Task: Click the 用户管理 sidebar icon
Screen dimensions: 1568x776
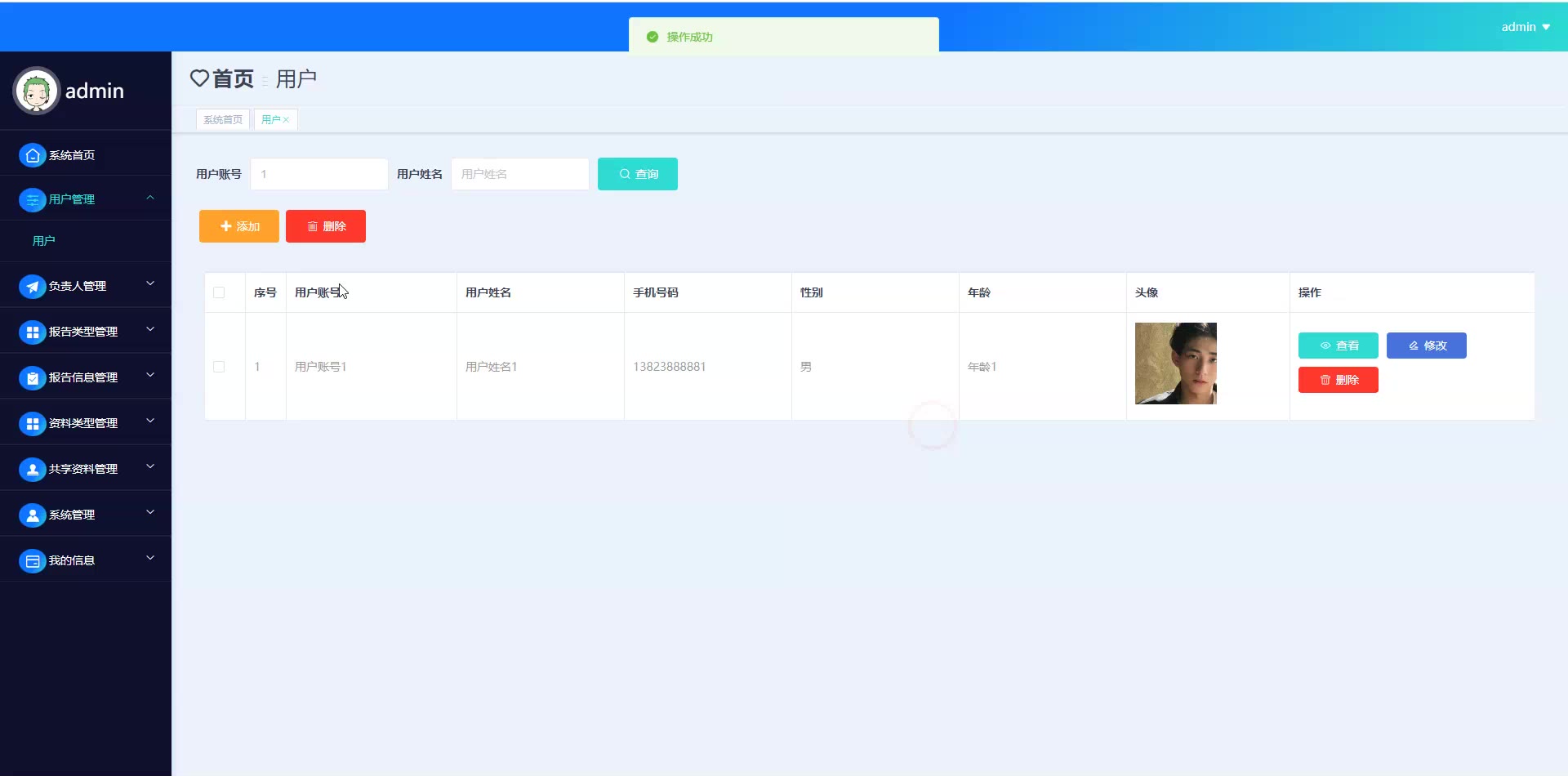Action: [32, 199]
